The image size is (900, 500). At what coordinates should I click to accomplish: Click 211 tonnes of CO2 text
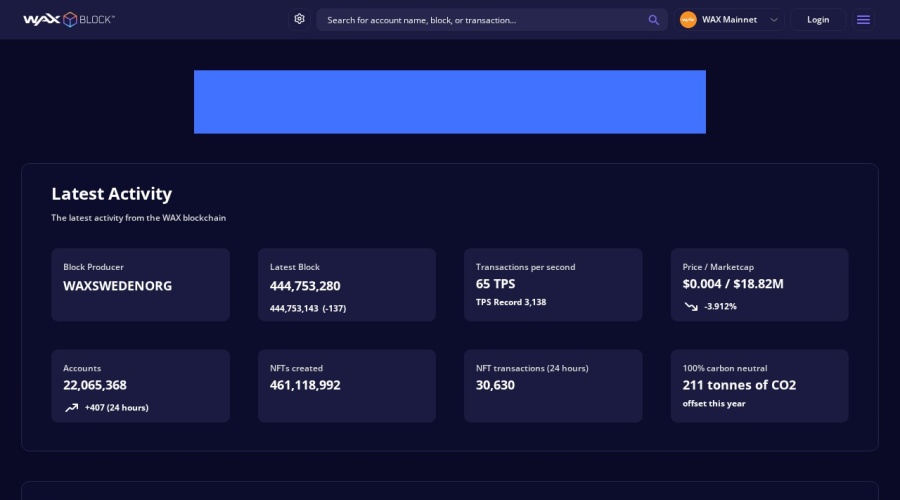point(739,385)
